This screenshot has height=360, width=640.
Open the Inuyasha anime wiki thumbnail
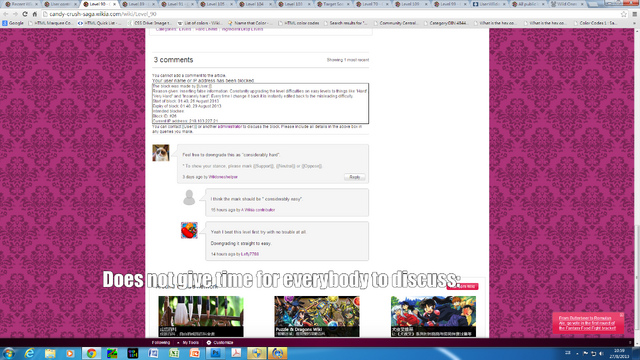(x=433, y=316)
